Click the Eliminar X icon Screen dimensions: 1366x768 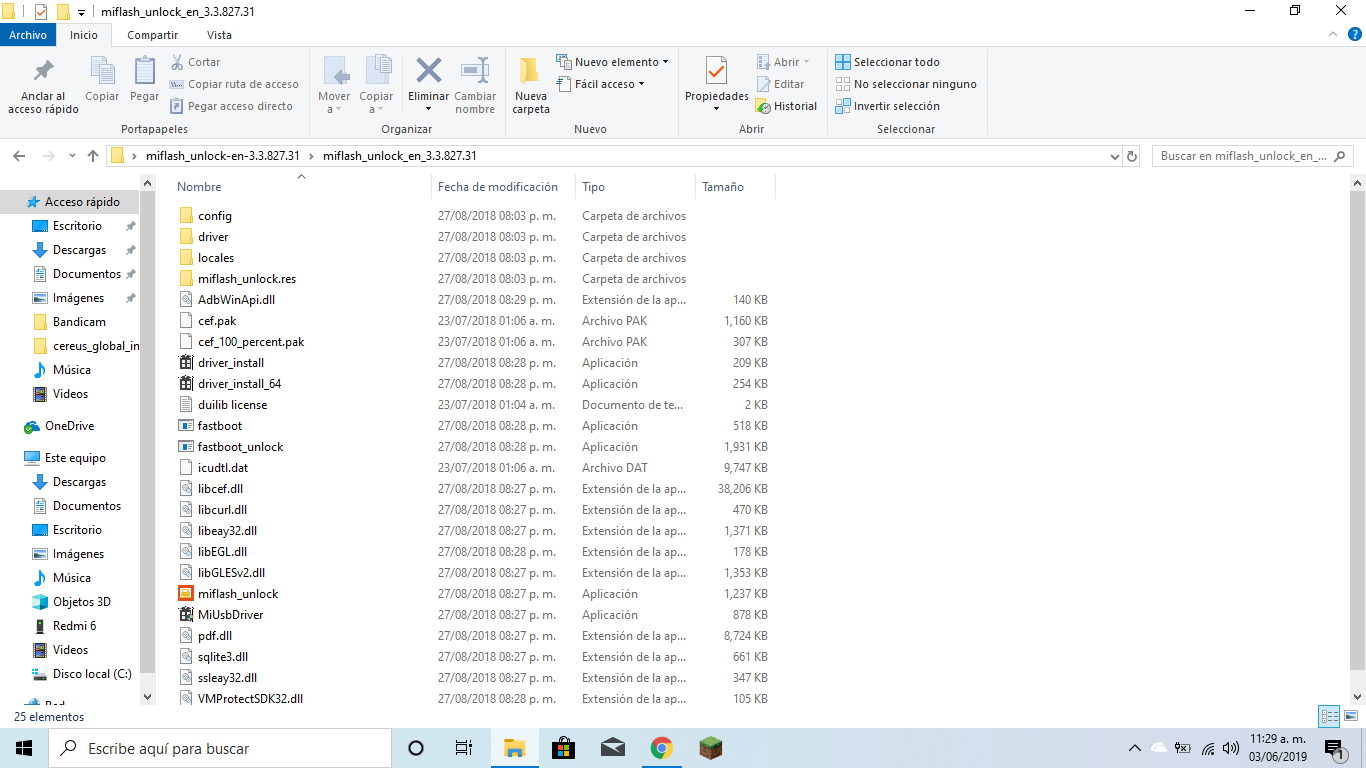point(429,70)
